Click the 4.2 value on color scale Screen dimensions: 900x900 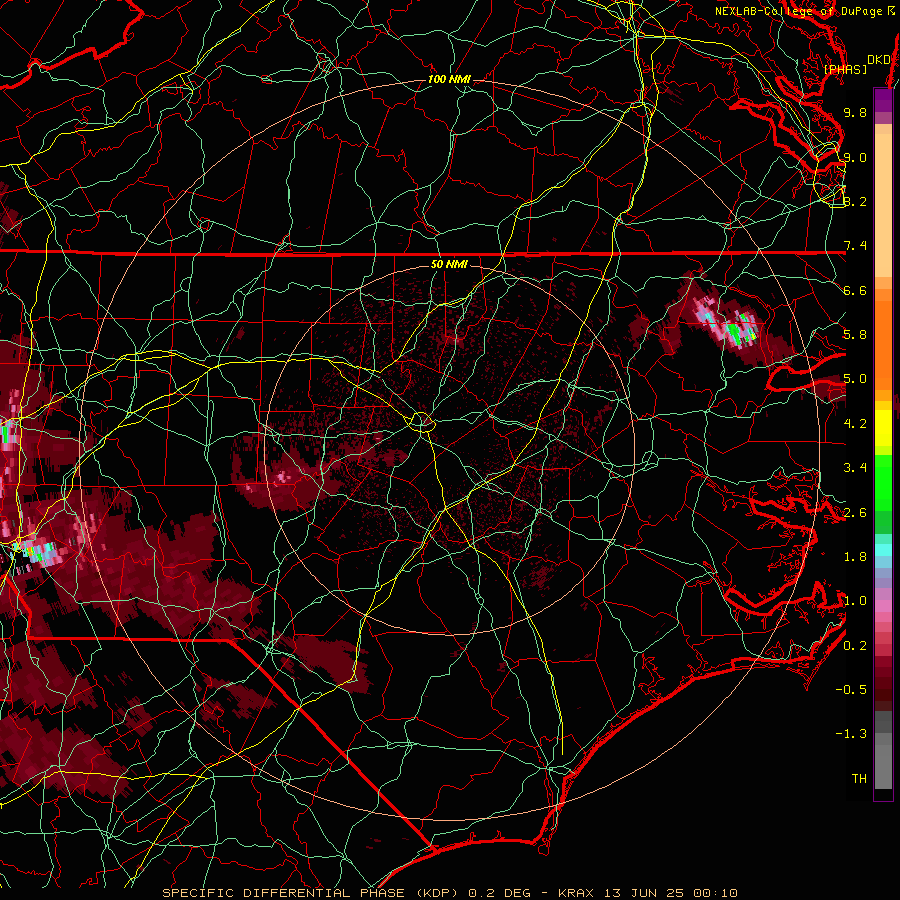[855, 424]
